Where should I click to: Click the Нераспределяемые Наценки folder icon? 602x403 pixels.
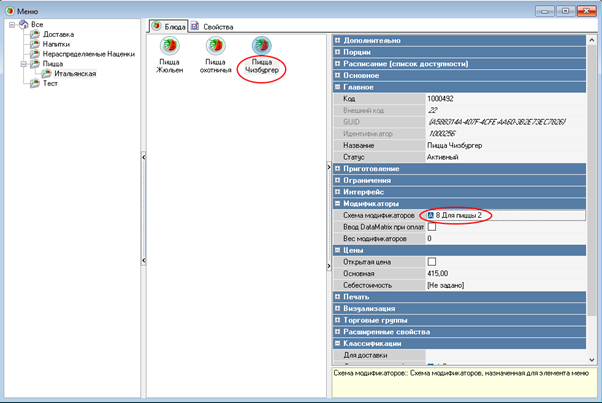click(x=35, y=54)
